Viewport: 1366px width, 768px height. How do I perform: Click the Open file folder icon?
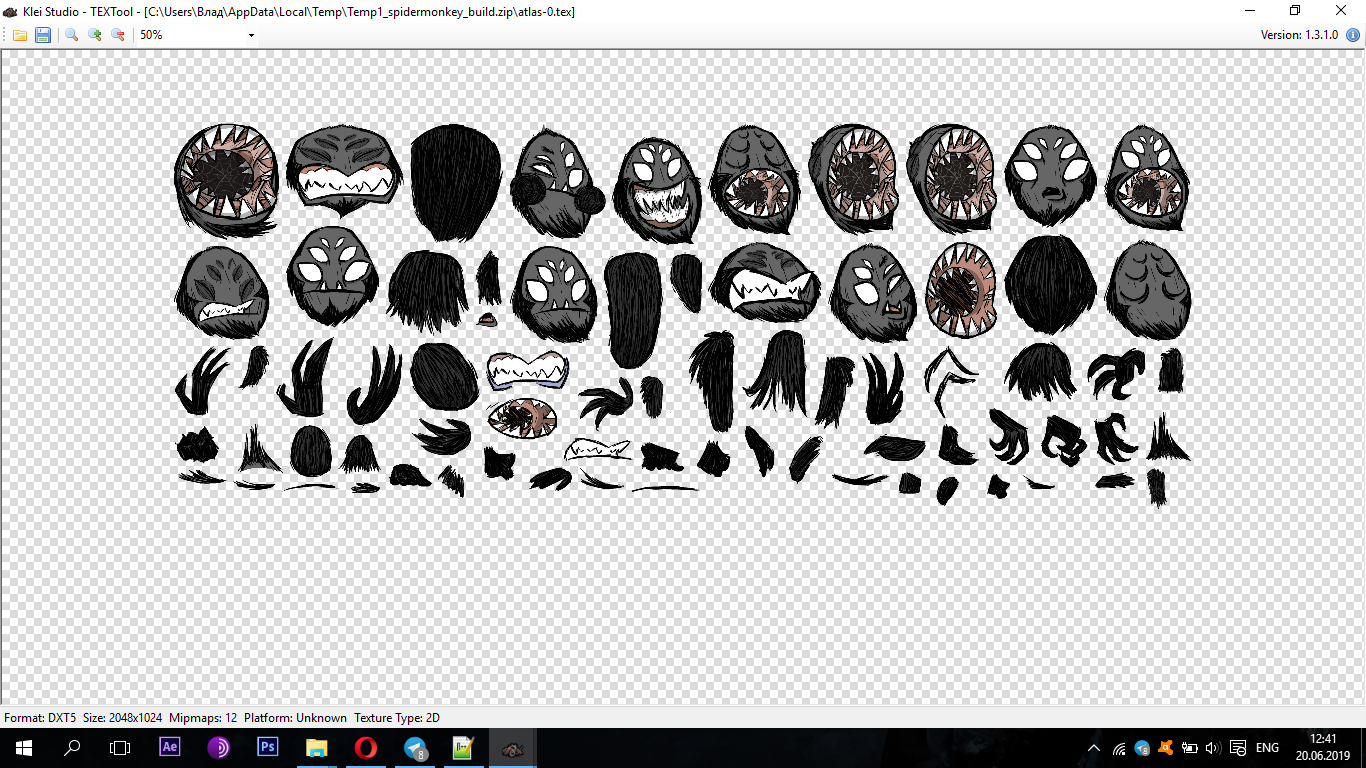20,35
